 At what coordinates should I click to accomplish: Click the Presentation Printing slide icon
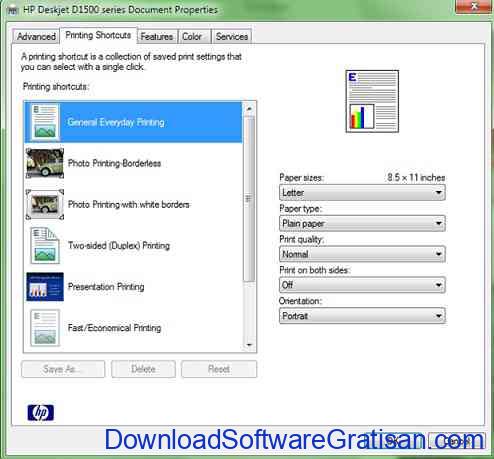[x=45, y=287]
